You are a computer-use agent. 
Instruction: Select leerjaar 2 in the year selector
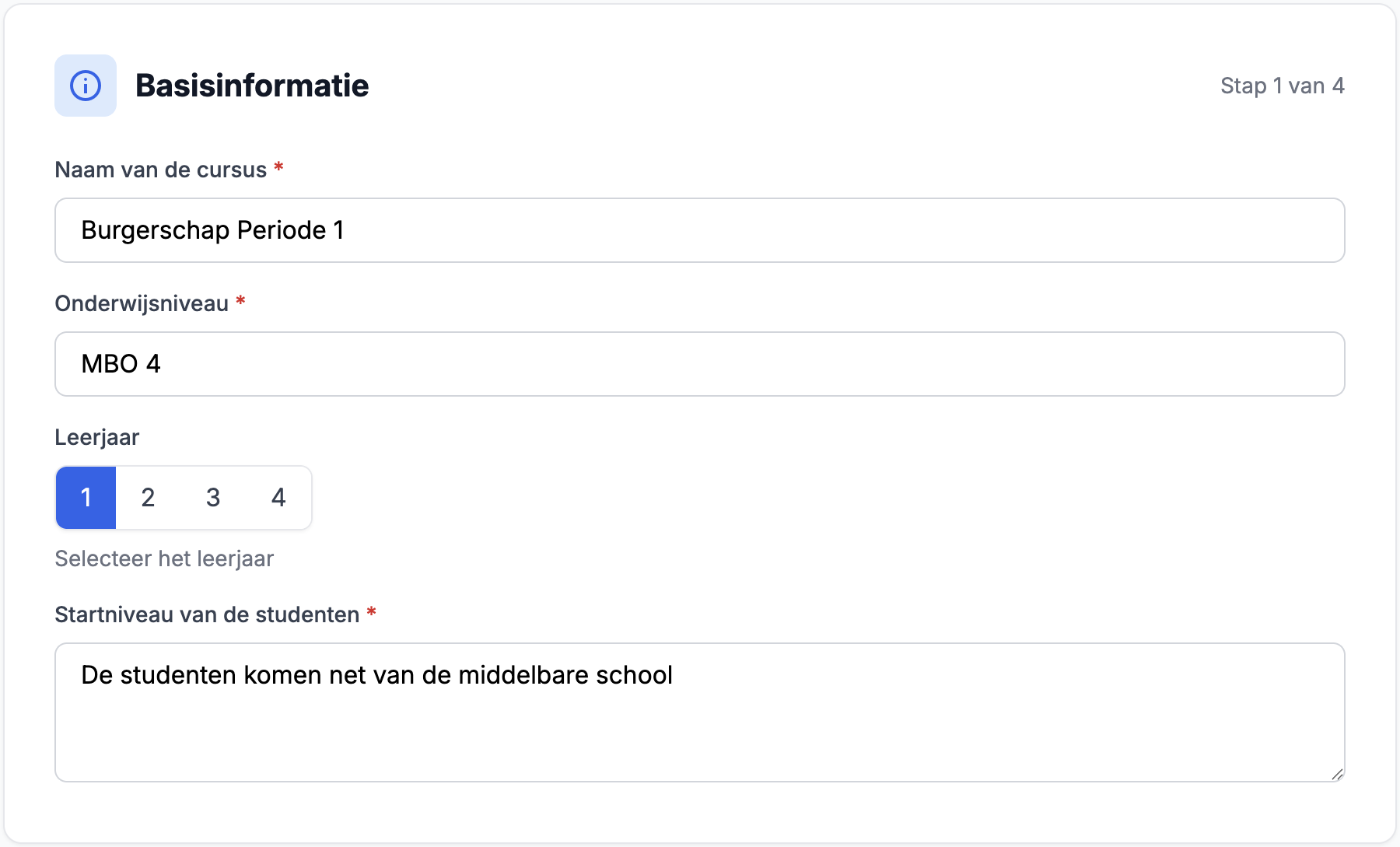148,498
